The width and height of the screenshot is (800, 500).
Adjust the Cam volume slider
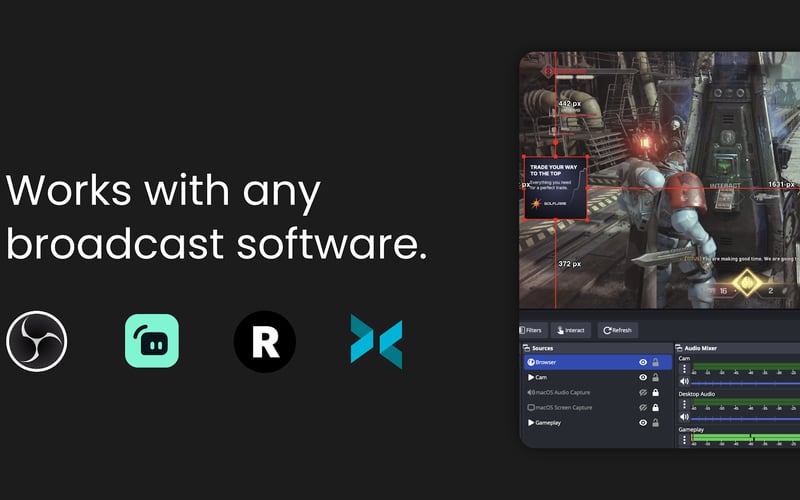[745, 383]
